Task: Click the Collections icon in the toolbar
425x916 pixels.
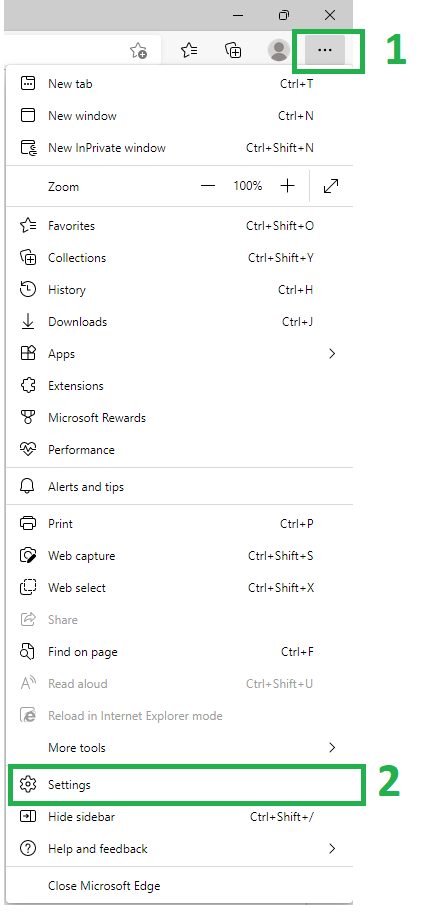Action: click(234, 50)
